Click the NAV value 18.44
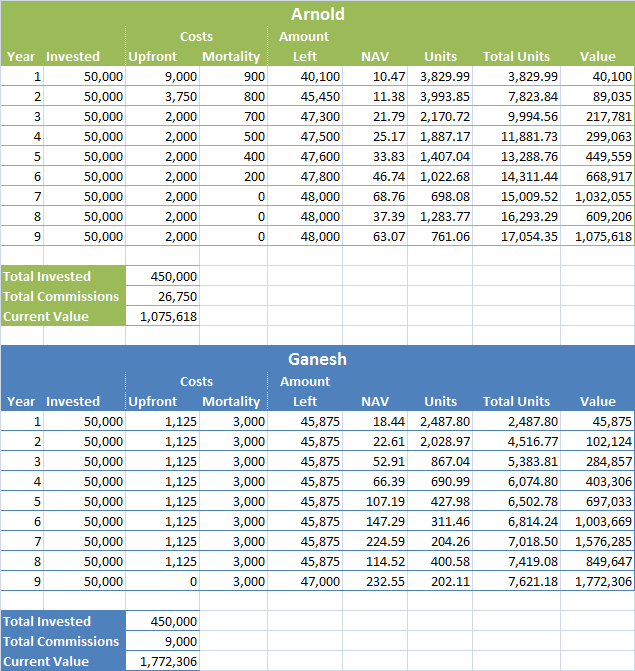 [x=389, y=422]
